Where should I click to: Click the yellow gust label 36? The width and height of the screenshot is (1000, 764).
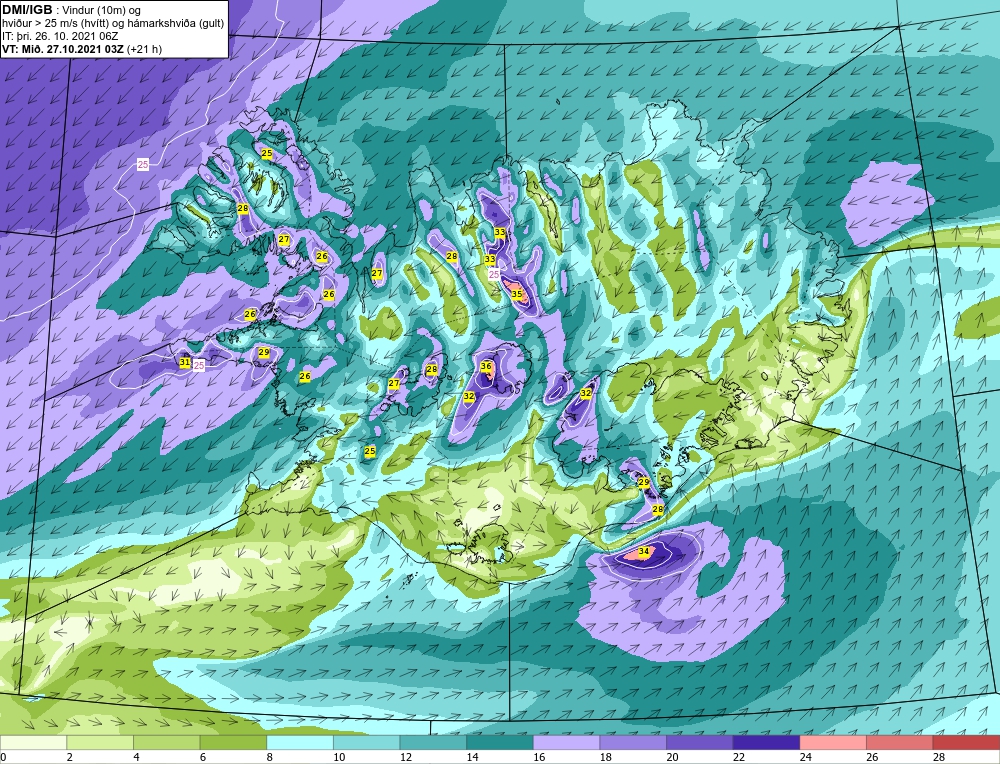pos(486,366)
